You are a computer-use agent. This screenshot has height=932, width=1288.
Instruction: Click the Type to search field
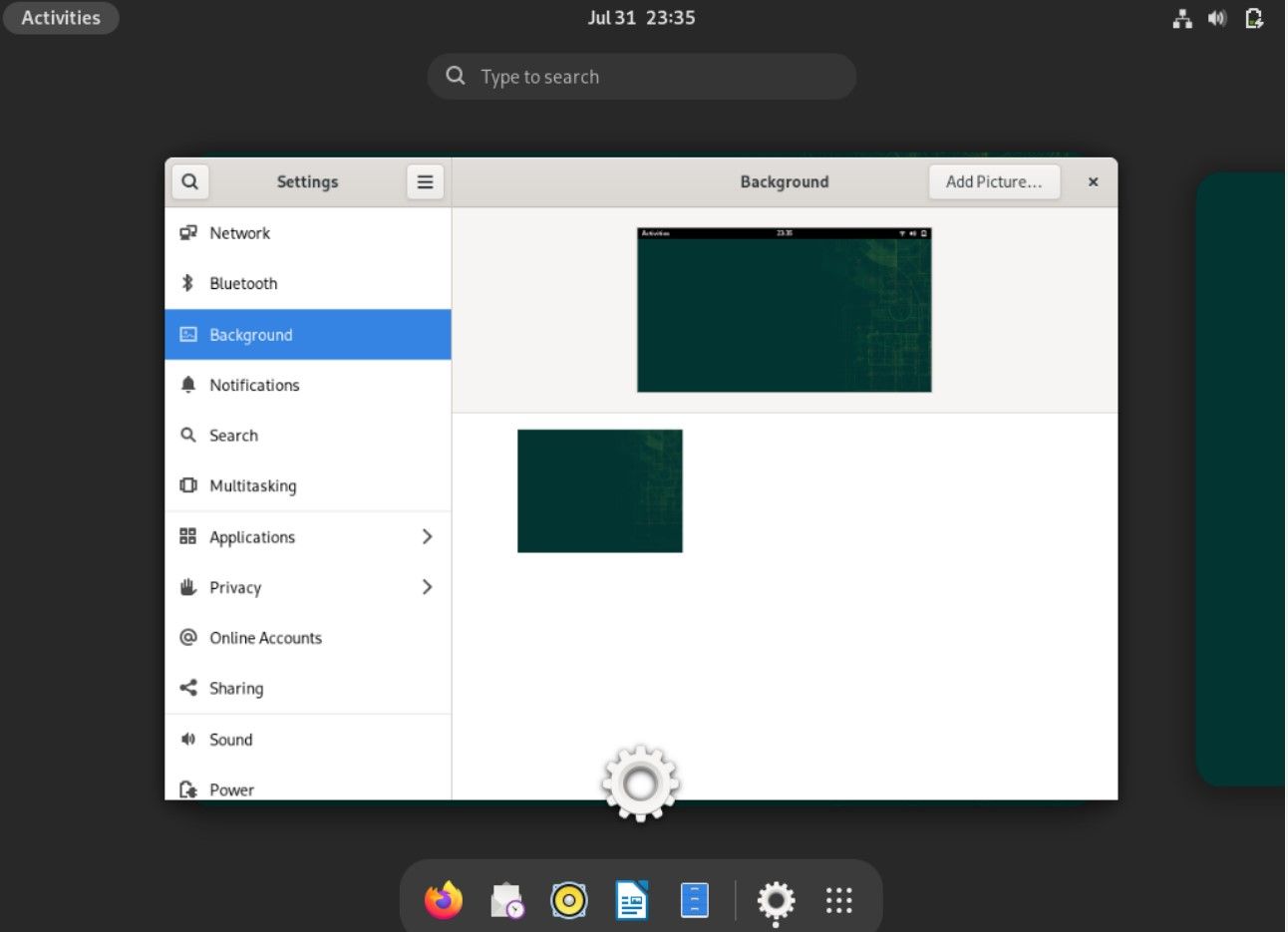(641, 77)
